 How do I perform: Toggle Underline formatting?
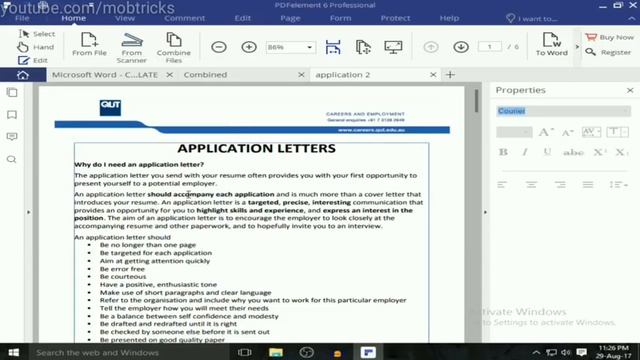[547, 152]
